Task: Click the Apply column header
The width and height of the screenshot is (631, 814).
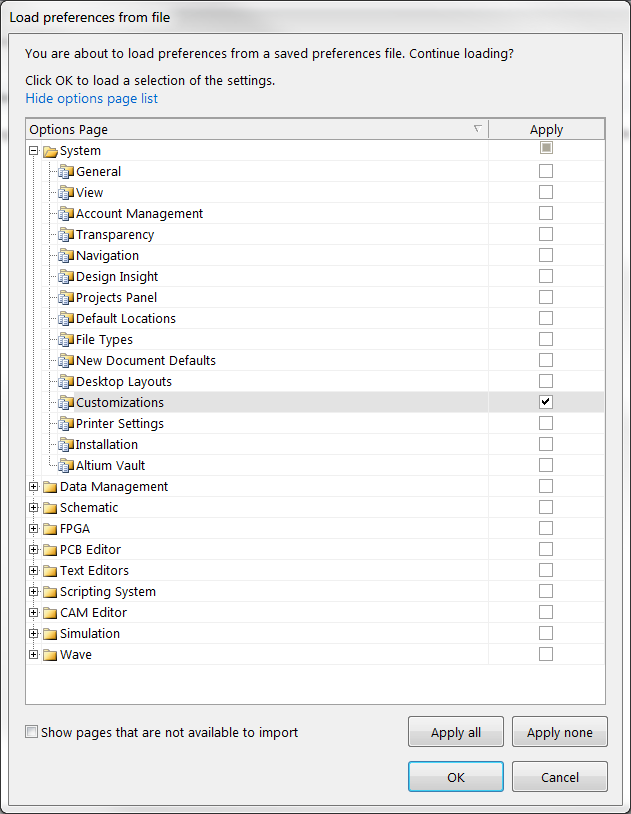Action: [546, 129]
